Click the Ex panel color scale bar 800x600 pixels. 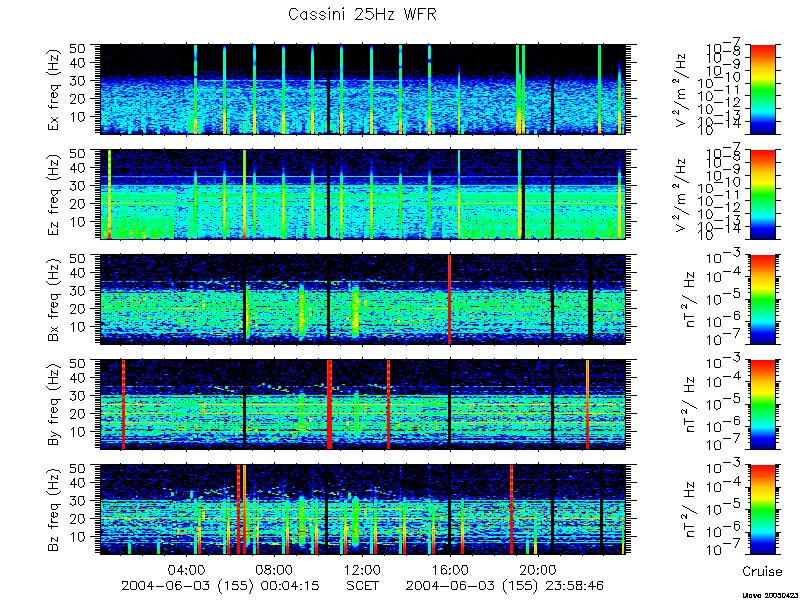point(762,89)
